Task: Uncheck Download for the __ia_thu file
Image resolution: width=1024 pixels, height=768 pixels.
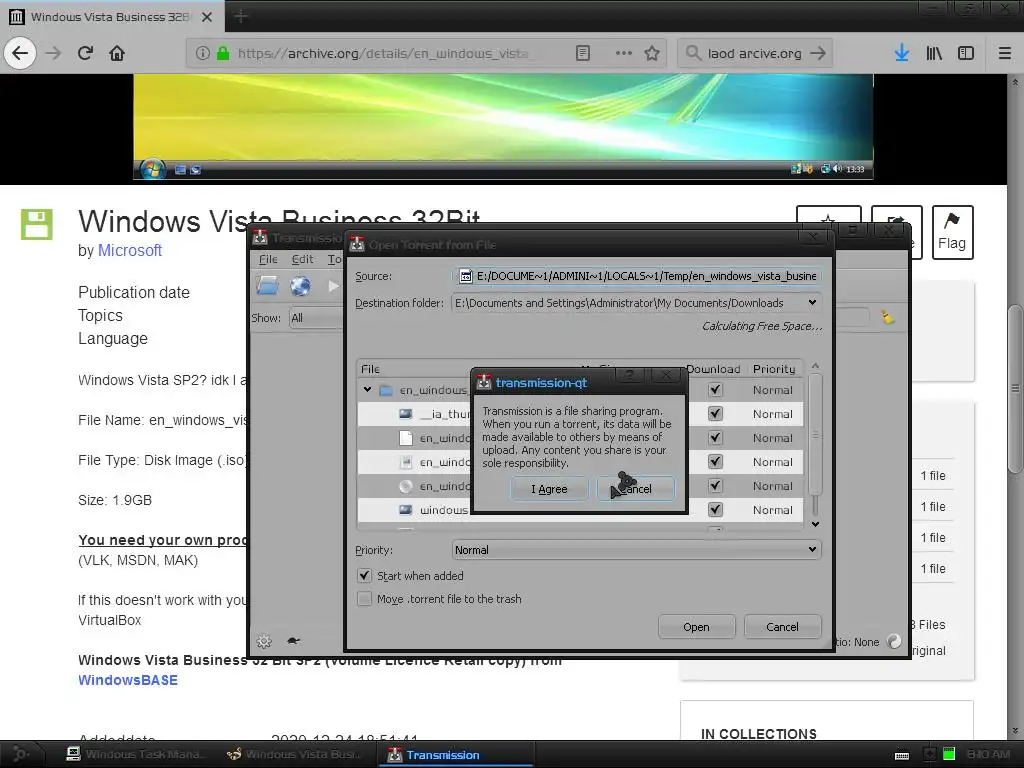Action: [715, 413]
